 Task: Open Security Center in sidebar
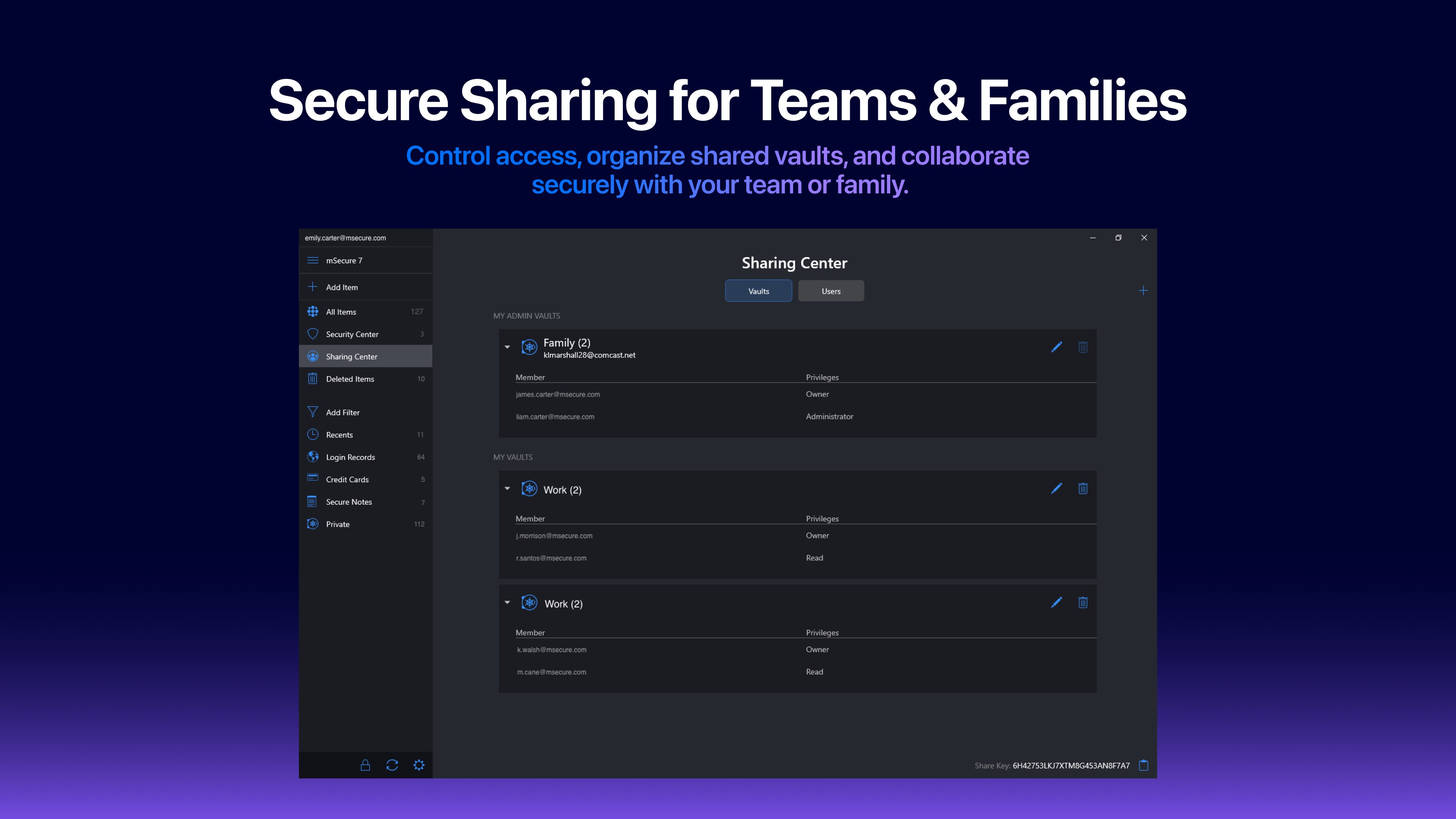(366, 334)
